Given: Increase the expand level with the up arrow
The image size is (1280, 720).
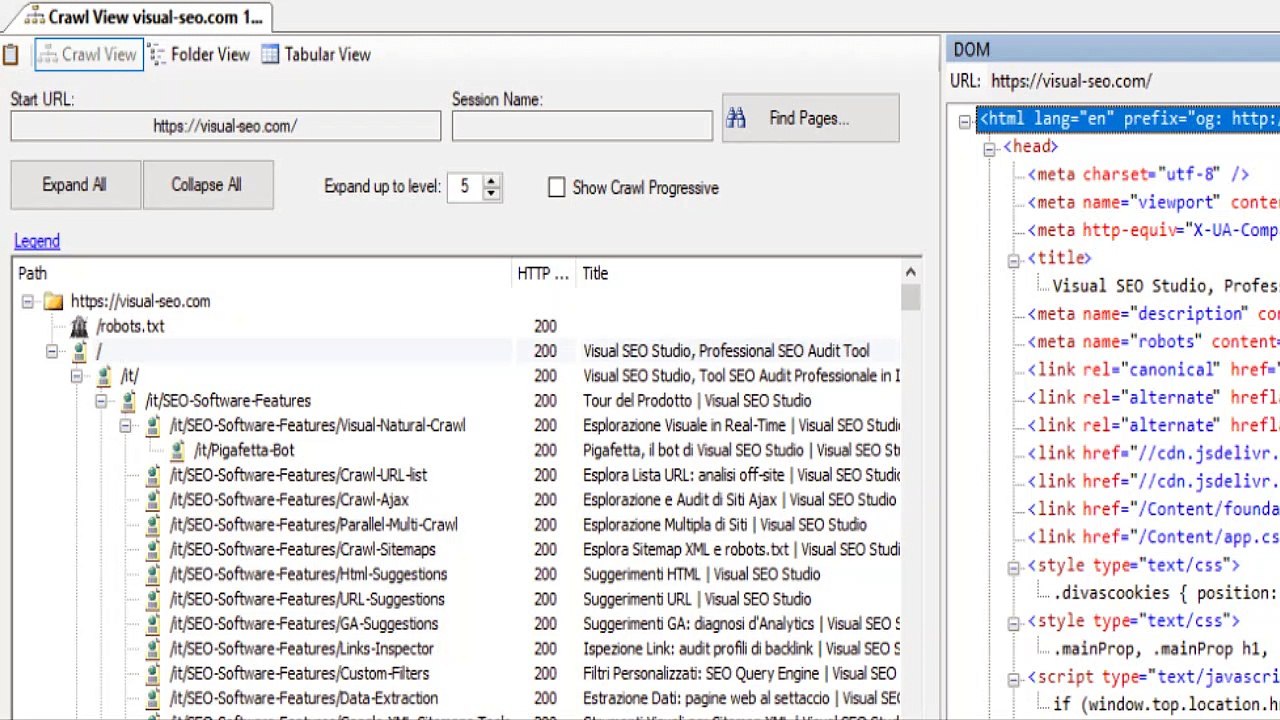Looking at the screenshot, I should [x=491, y=181].
